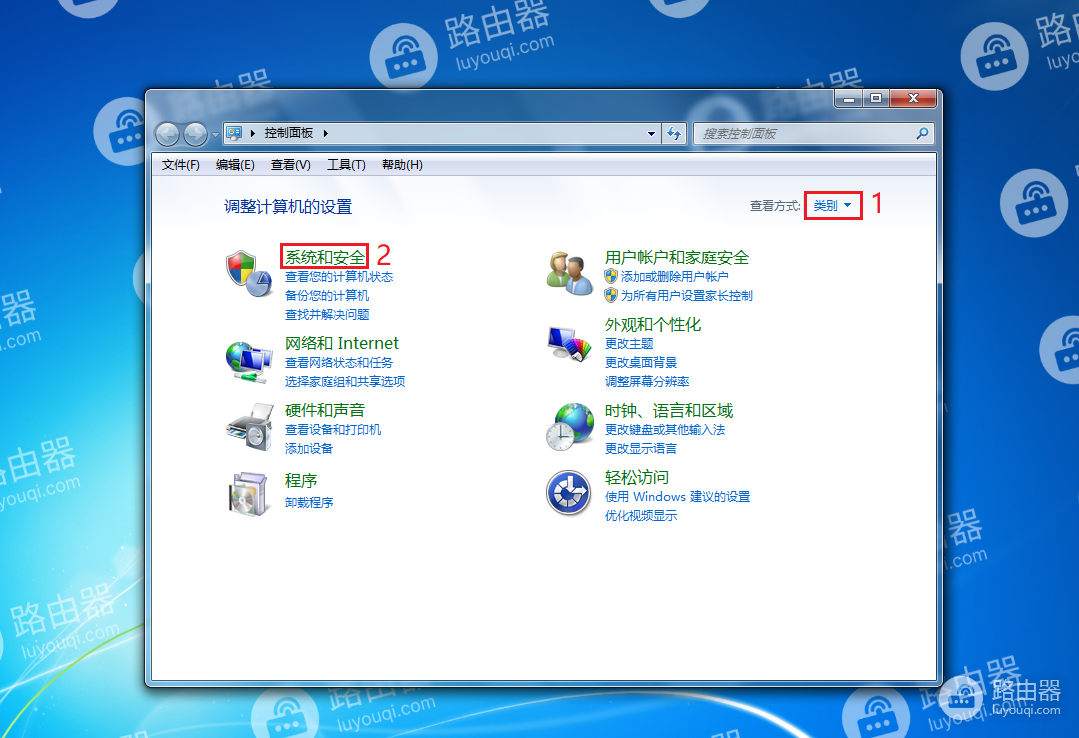The image size is (1079, 738).
Task: Open 程序 category heading
Action: 301,481
